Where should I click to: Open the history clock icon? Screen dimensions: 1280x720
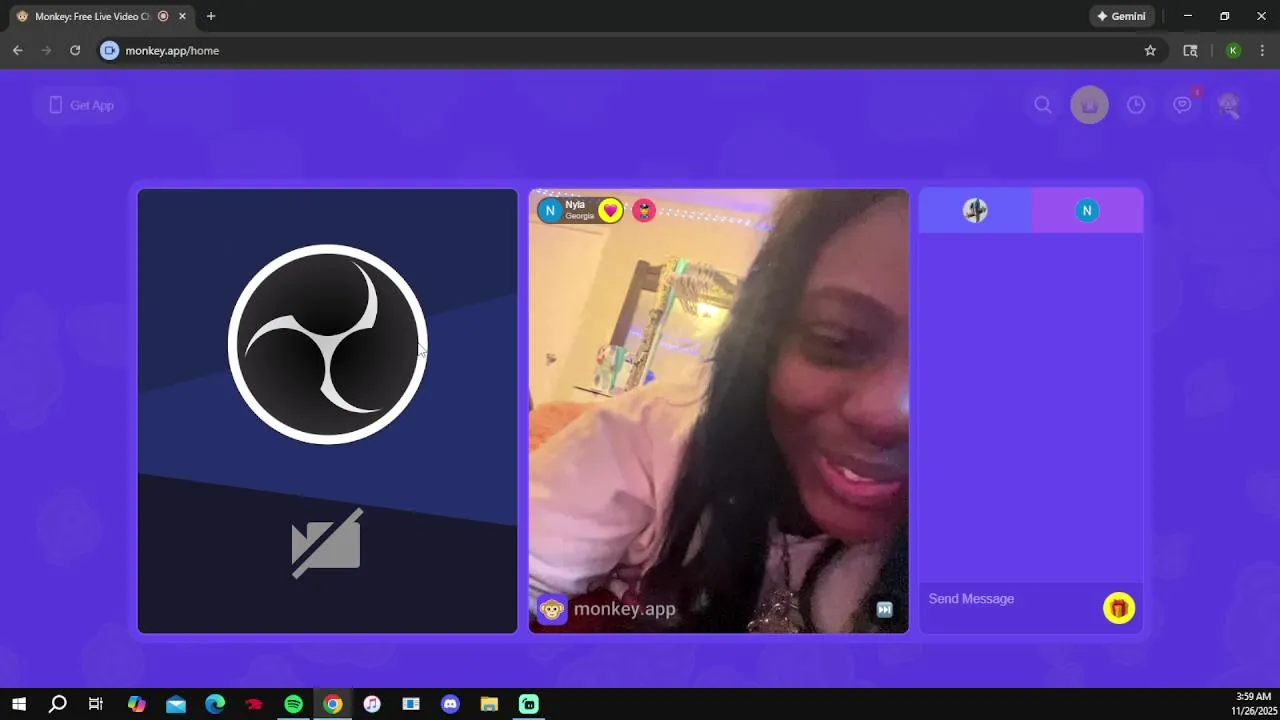coord(1136,105)
